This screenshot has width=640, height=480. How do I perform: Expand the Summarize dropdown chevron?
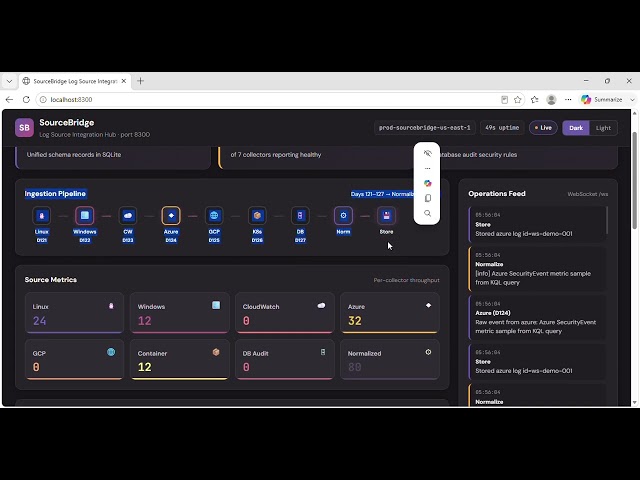tap(632, 100)
